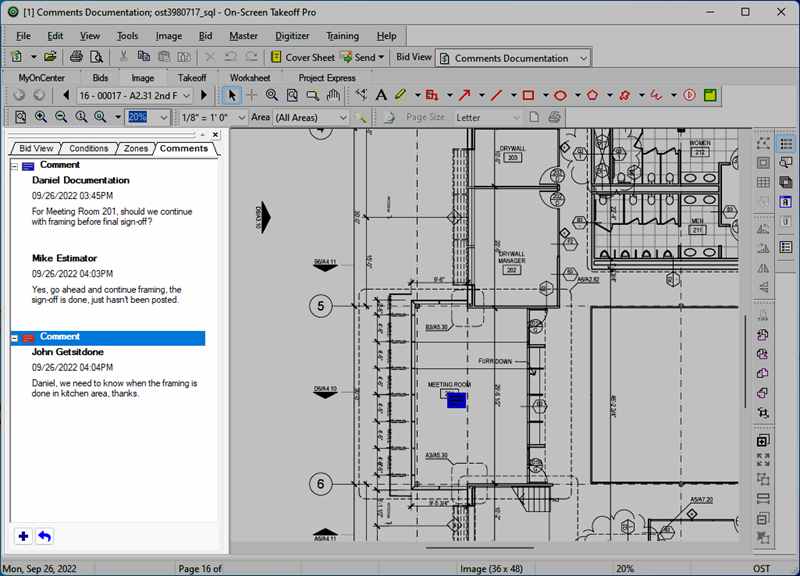Toggle the overlay layers icon

tap(786, 182)
